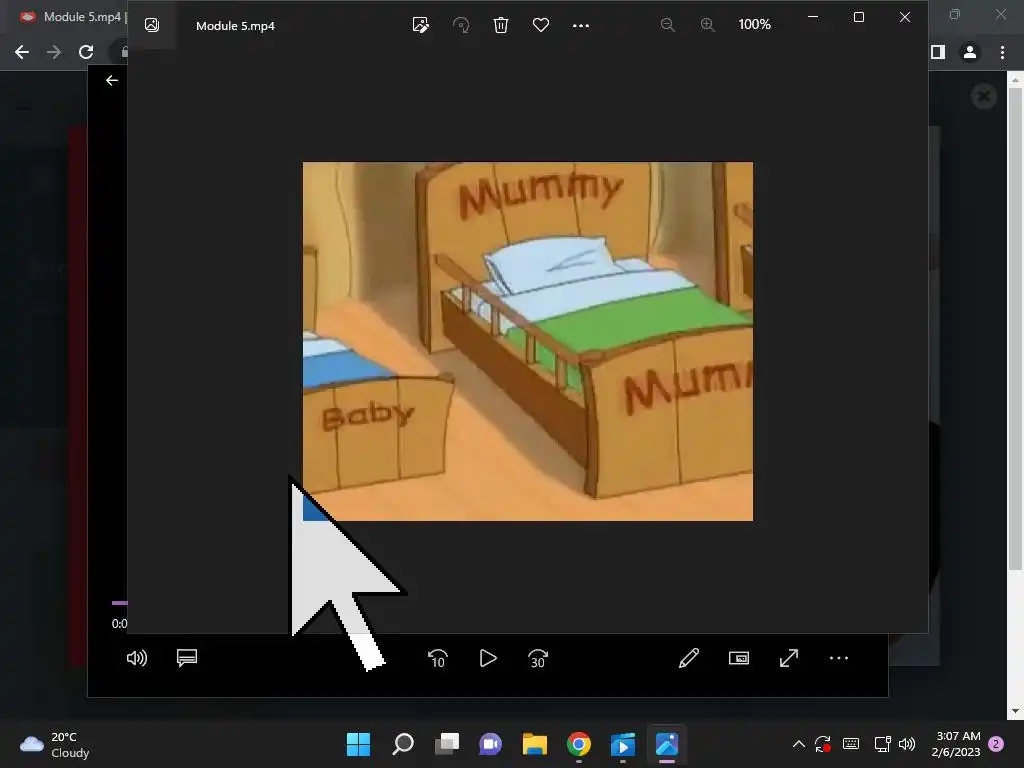Click the scrollbar down arrow
This screenshot has width=1024, height=768.
(x=1015, y=711)
